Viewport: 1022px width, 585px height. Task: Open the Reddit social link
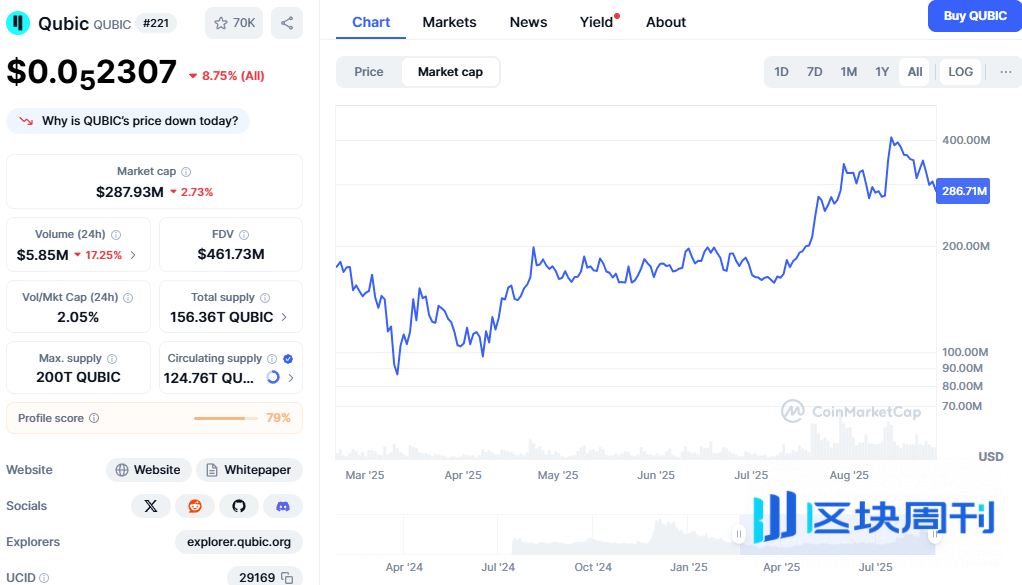click(x=195, y=506)
